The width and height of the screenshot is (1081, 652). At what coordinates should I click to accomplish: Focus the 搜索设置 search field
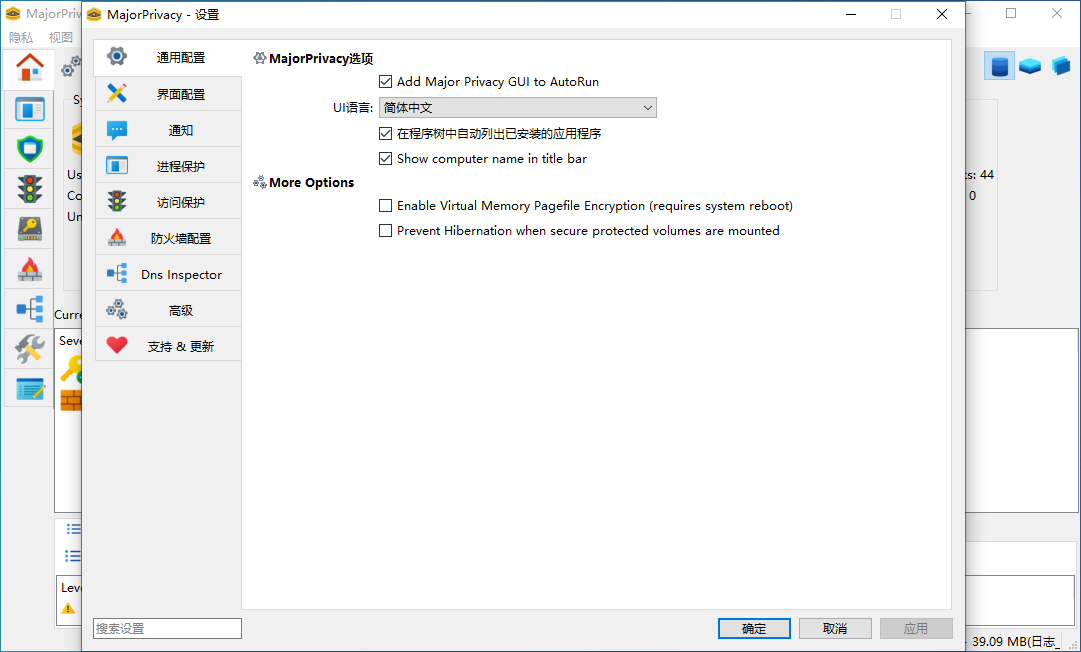(x=168, y=629)
